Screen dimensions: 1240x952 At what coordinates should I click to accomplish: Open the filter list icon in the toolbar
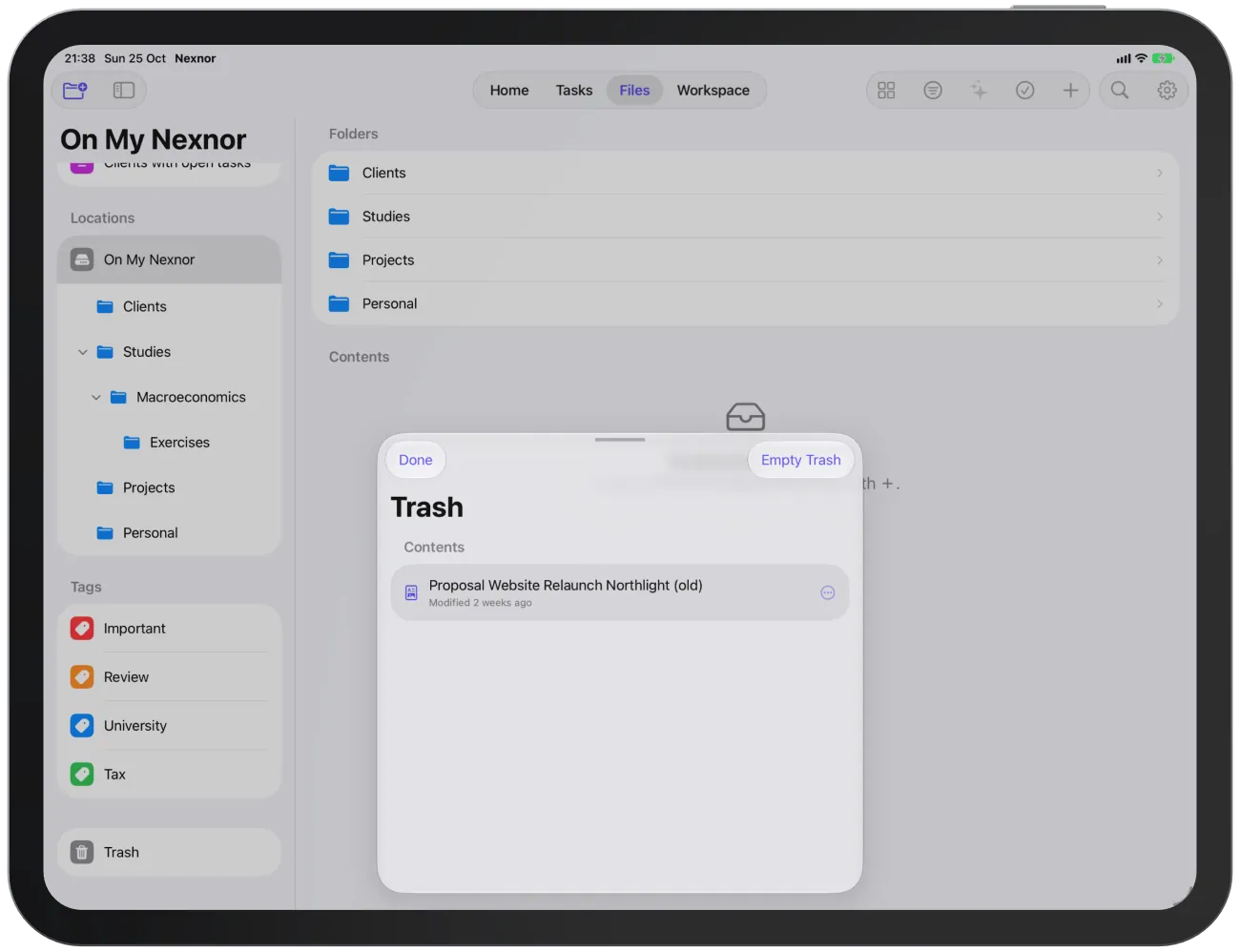933,91
